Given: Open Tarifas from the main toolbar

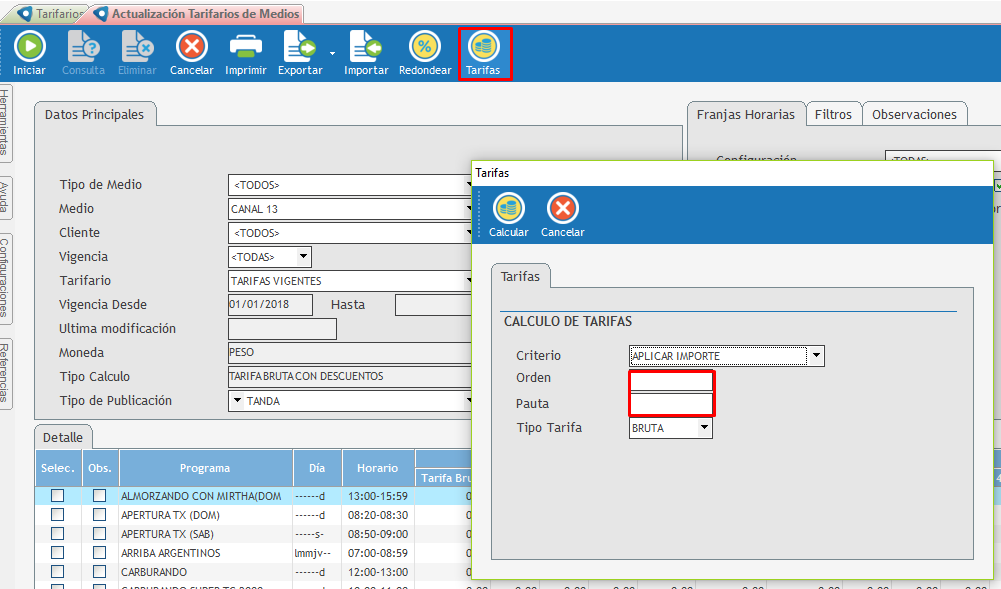Looking at the screenshot, I should [x=485, y=48].
